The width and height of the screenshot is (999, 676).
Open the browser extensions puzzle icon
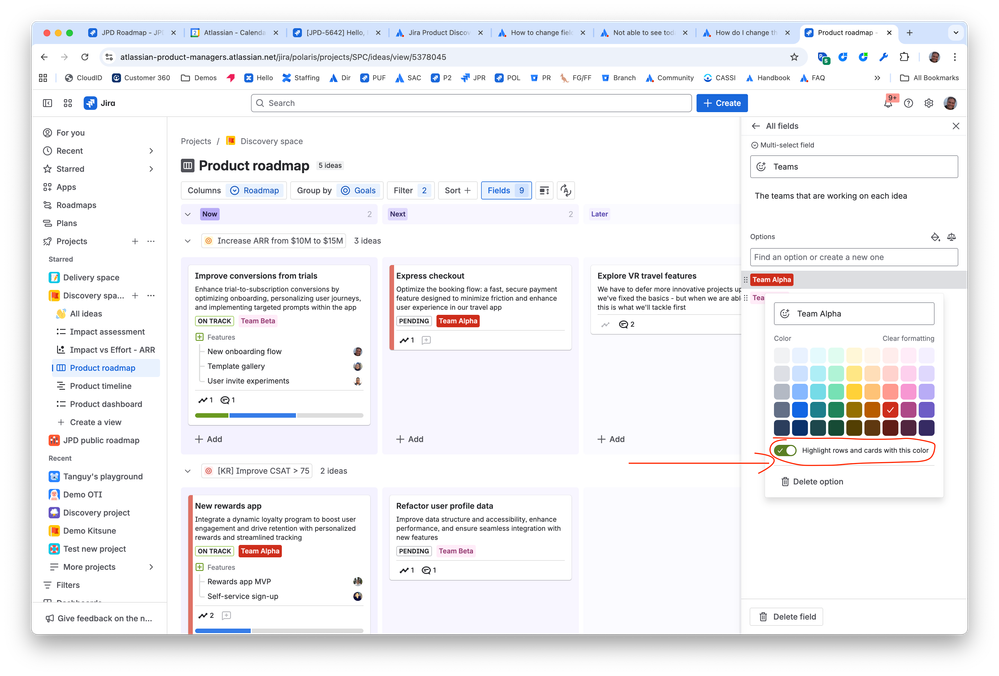[904, 57]
